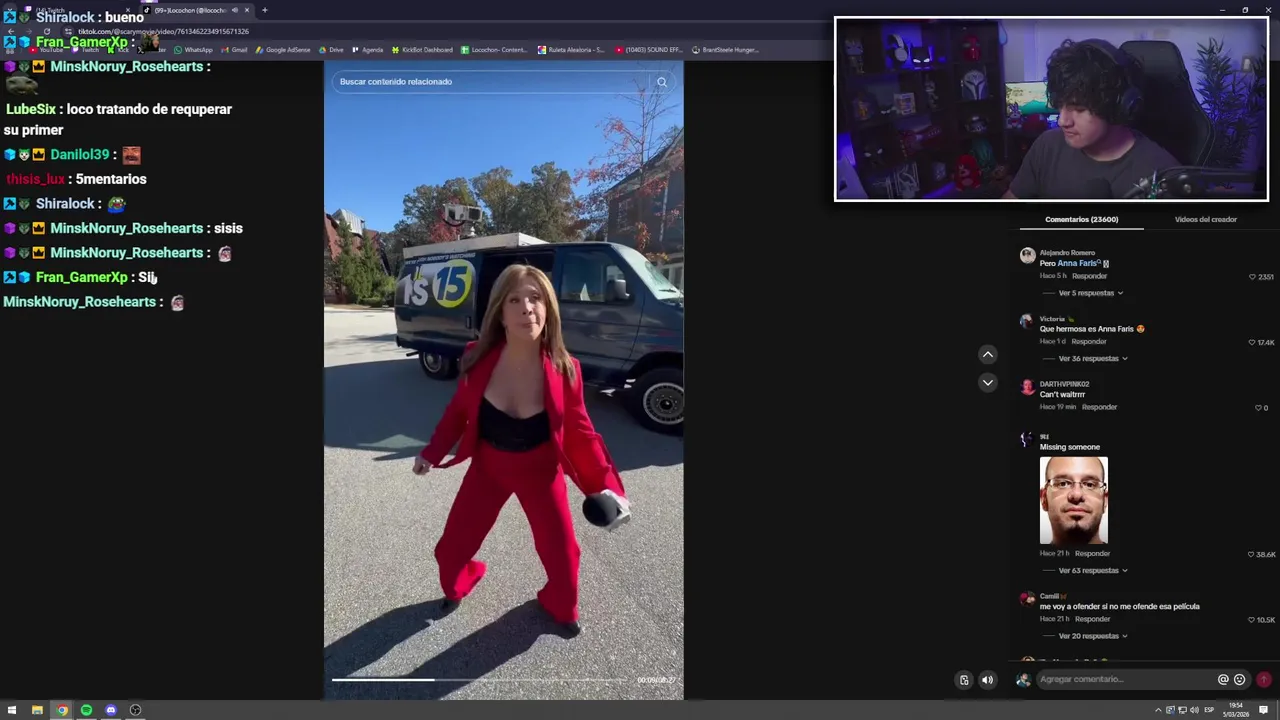Open the '(10403) SOUND EFF...' bookmark
The image size is (1280, 720).
point(649,50)
